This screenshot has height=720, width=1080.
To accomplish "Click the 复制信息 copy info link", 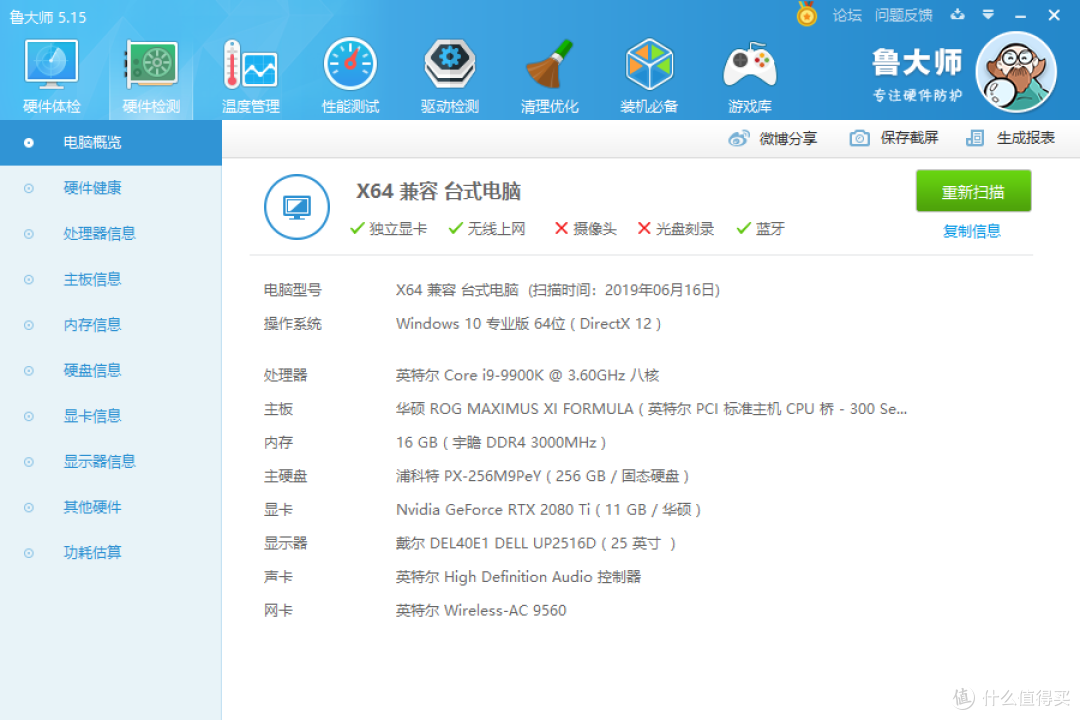I will click(972, 231).
